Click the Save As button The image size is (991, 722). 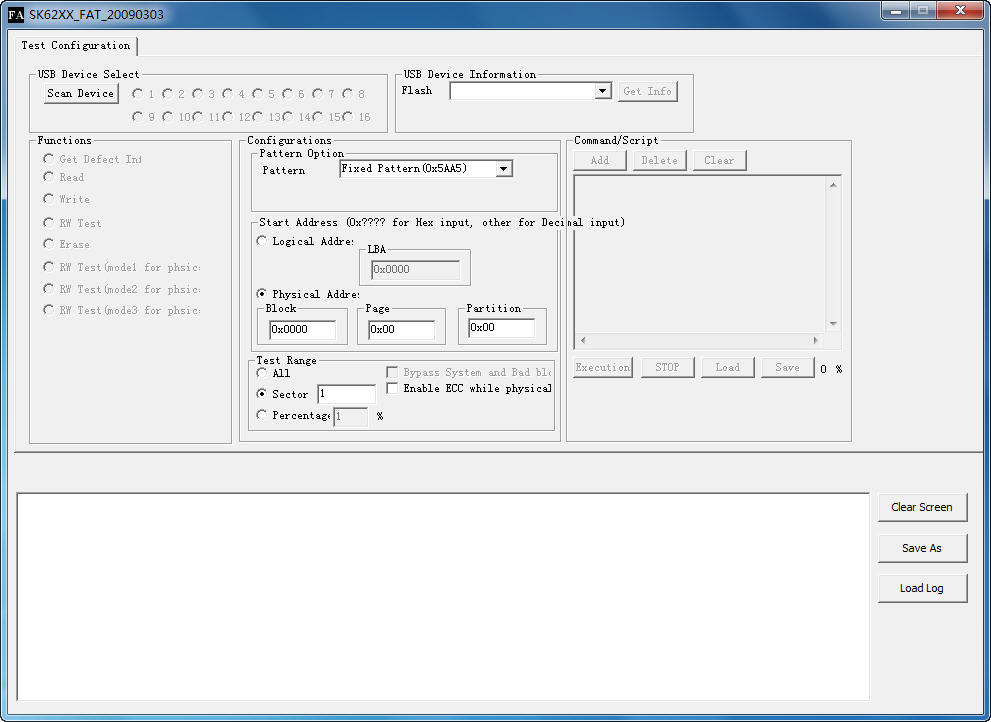922,548
